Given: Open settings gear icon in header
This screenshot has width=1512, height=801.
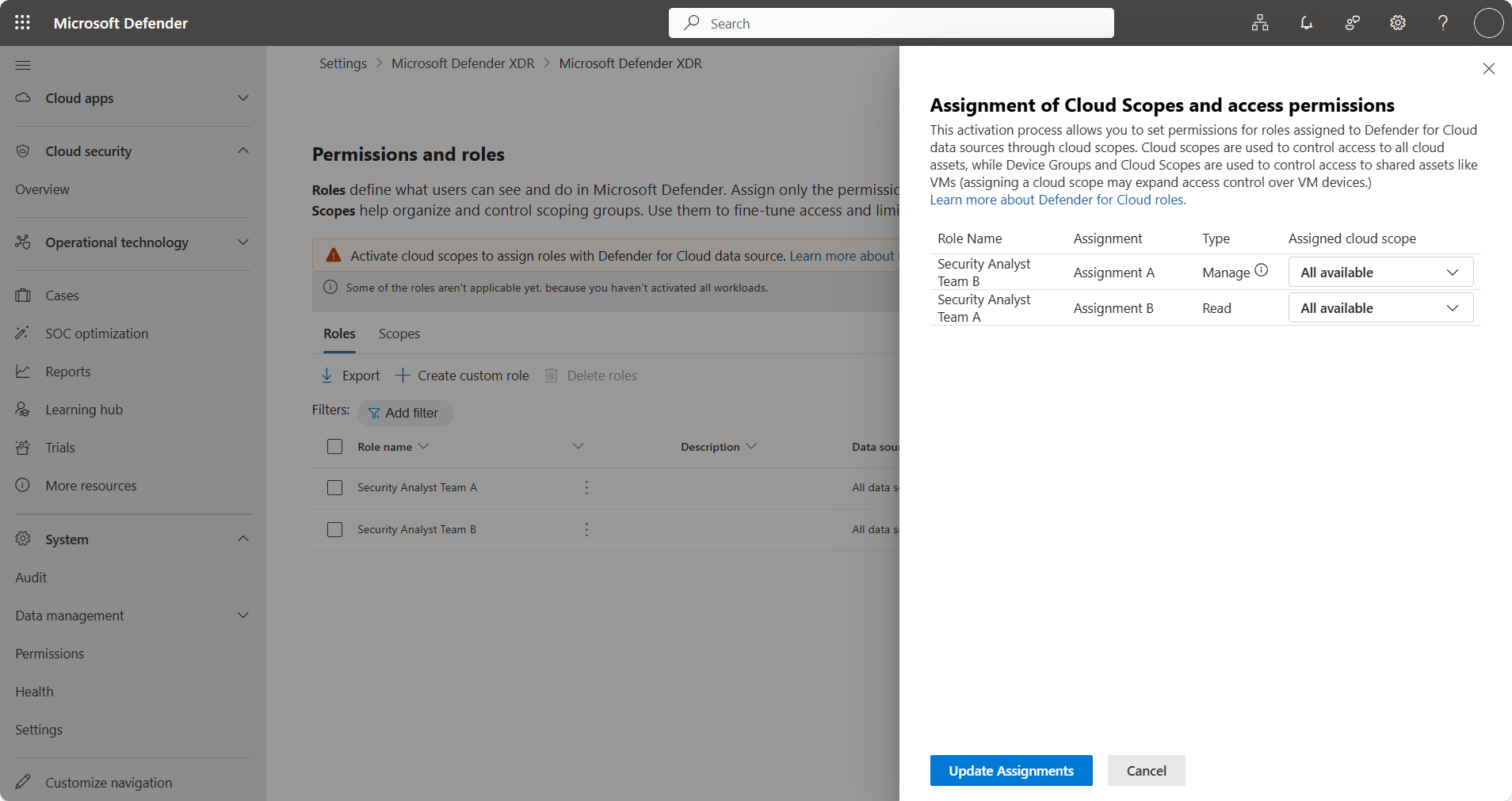Looking at the screenshot, I should [1398, 23].
